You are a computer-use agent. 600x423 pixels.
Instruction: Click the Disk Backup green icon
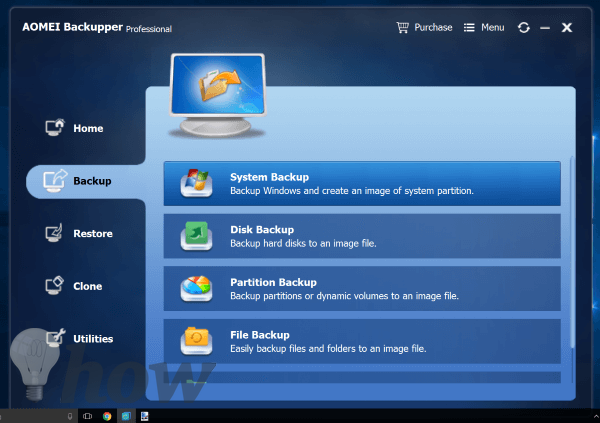click(x=197, y=235)
